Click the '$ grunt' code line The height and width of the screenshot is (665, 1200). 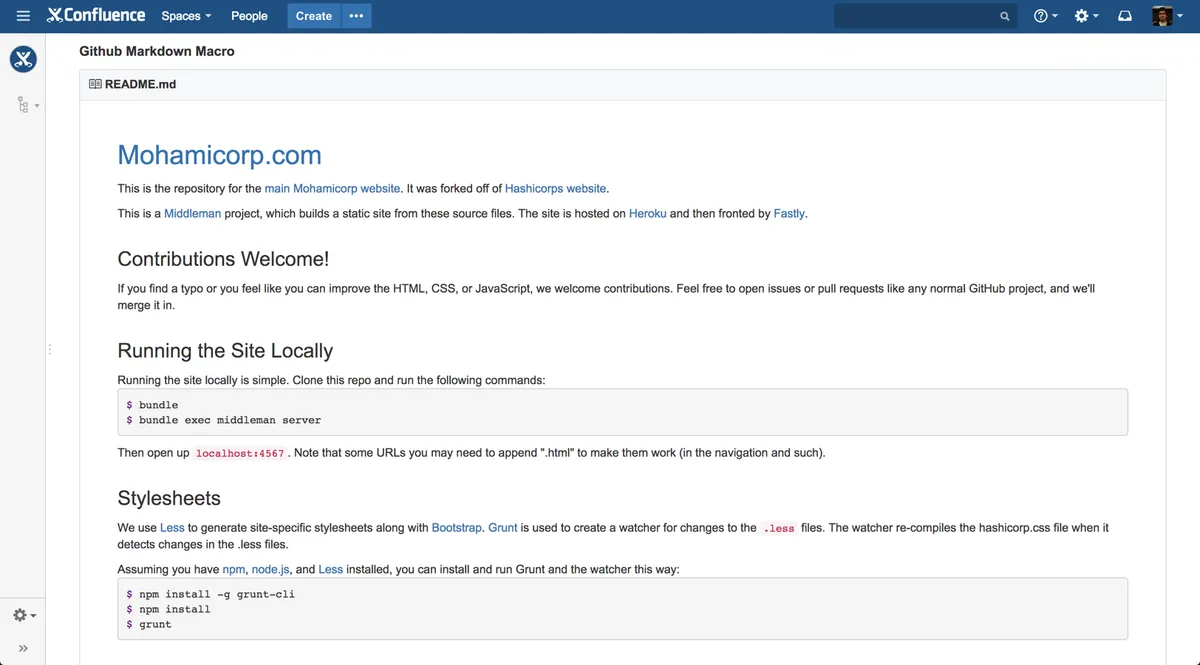click(x=148, y=624)
